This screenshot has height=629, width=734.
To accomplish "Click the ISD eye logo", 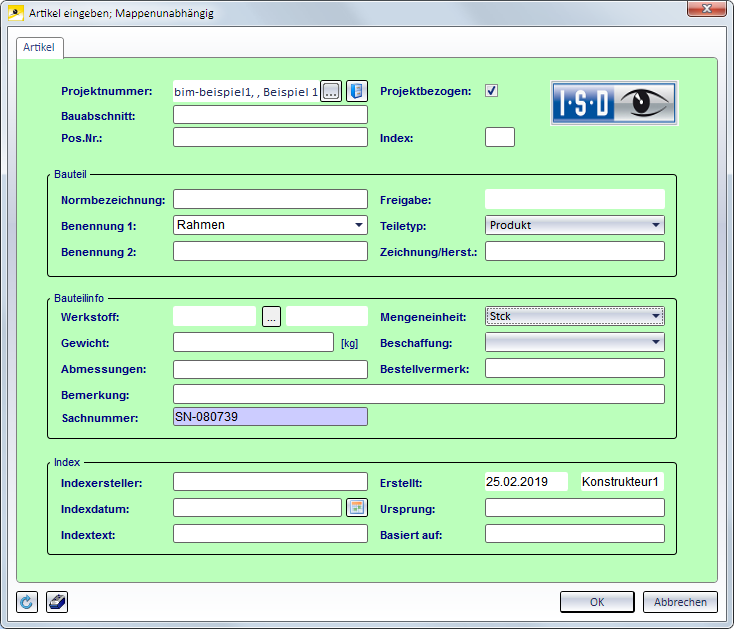I will (x=614, y=103).
